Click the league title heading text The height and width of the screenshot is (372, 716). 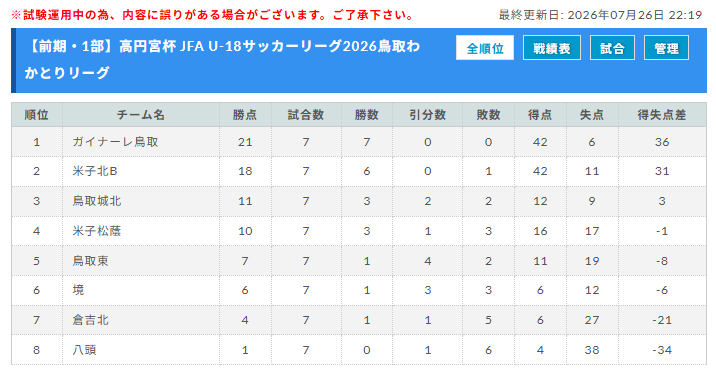[x=222, y=59]
